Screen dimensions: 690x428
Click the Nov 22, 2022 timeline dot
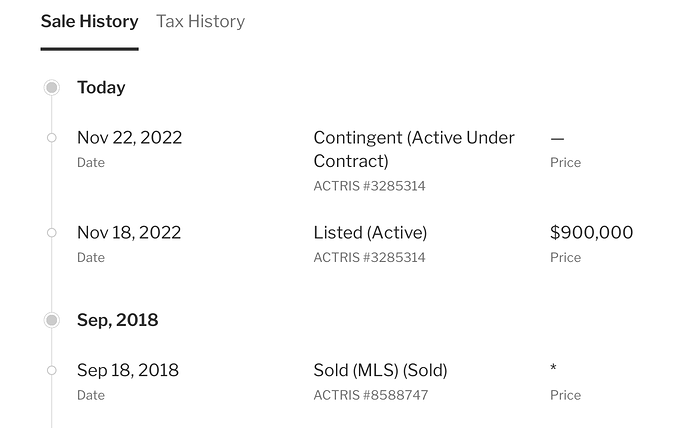pos(51,138)
